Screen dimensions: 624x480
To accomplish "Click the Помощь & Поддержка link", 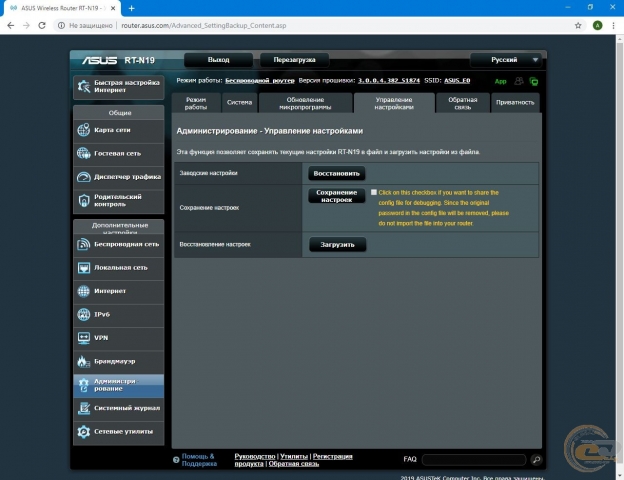I will click(199, 460).
